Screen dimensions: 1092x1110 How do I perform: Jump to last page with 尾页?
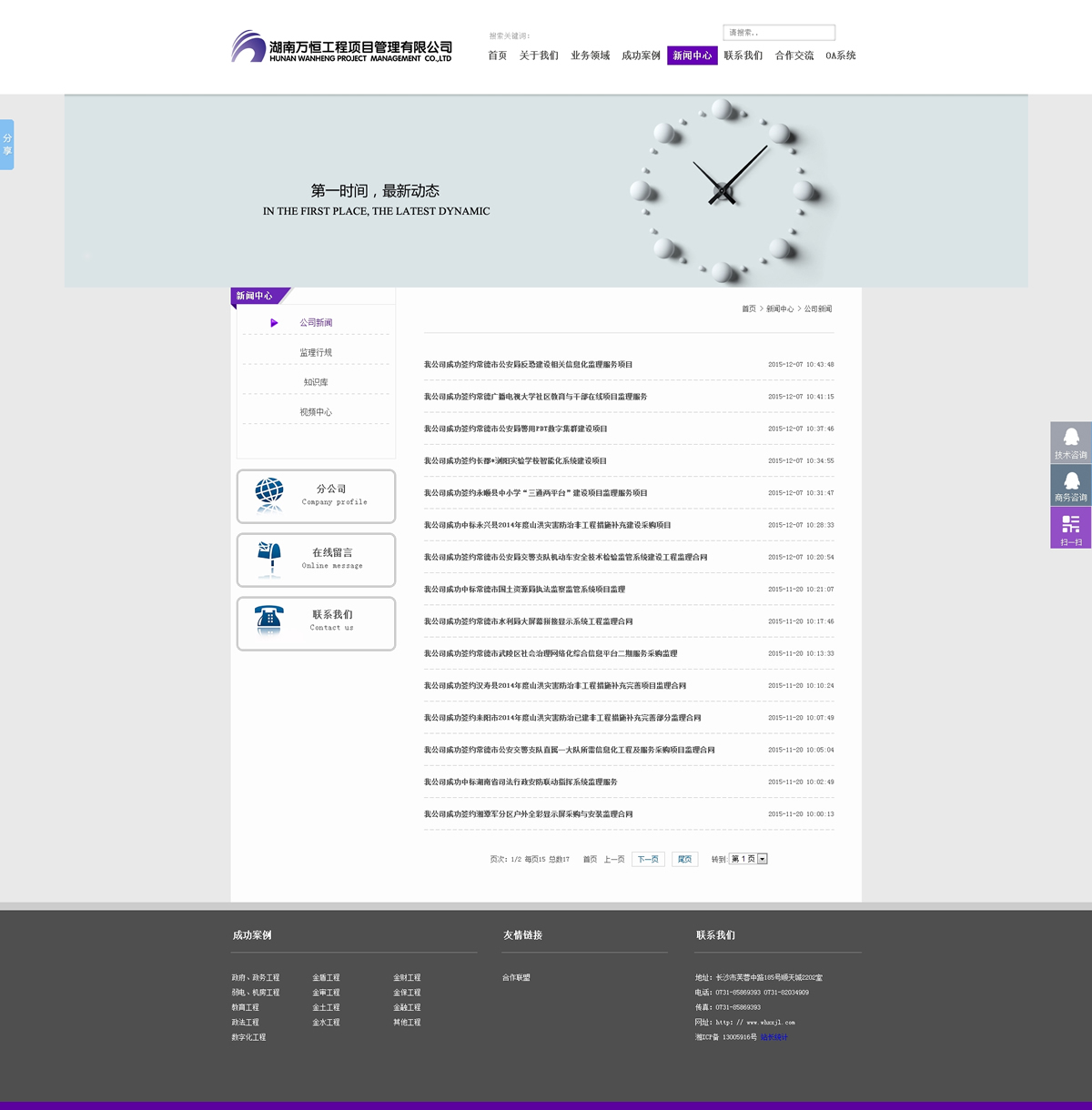tap(684, 859)
